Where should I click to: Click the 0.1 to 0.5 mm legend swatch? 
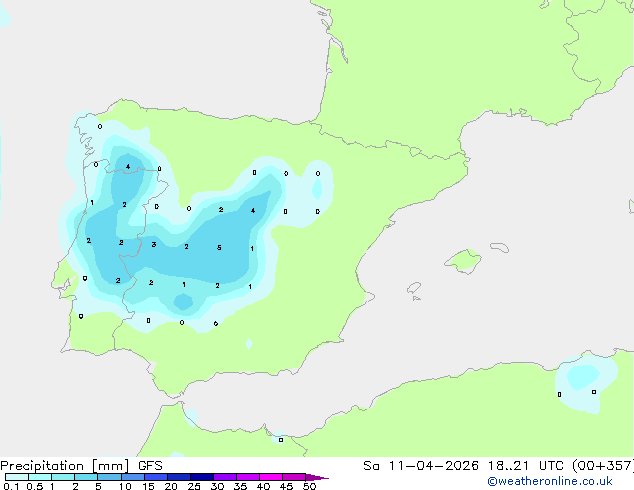click(17, 477)
